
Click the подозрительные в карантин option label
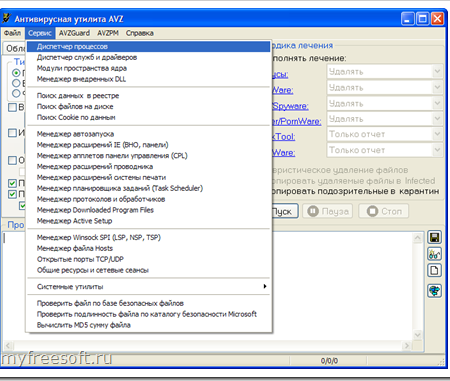[x=356, y=191]
